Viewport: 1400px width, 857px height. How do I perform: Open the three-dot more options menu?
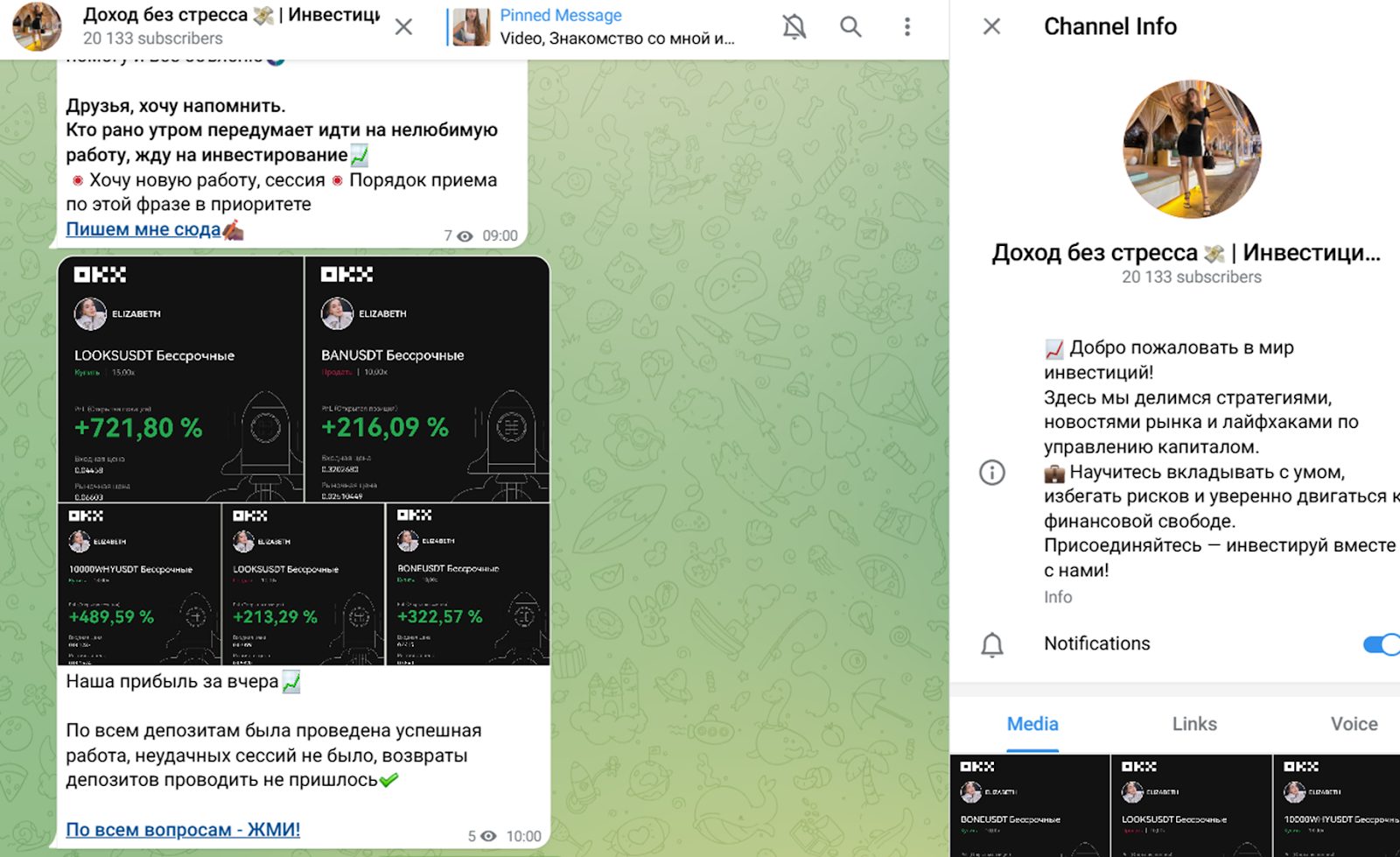(907, 26)
